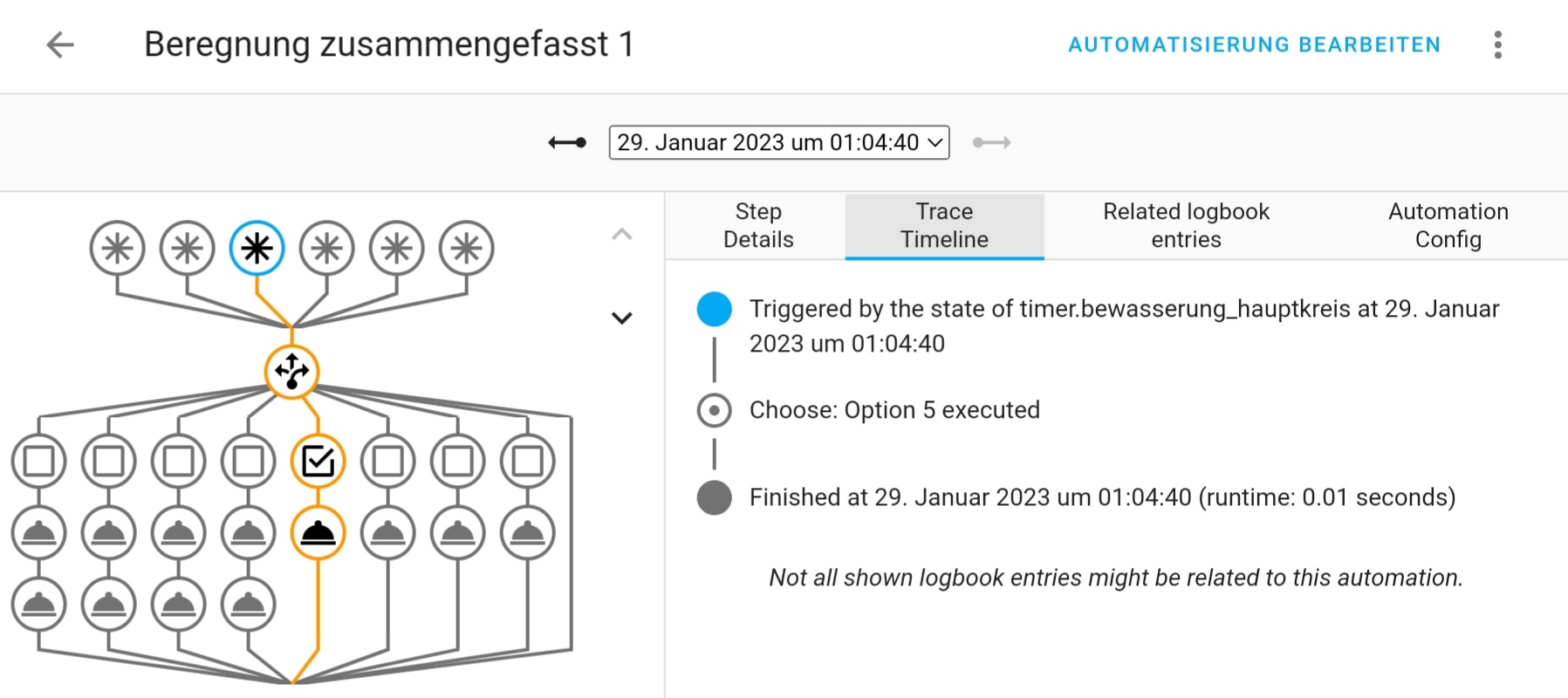1568x698 pixels.
Task: Select the highlighted blue trigger node
Action: 257,249
